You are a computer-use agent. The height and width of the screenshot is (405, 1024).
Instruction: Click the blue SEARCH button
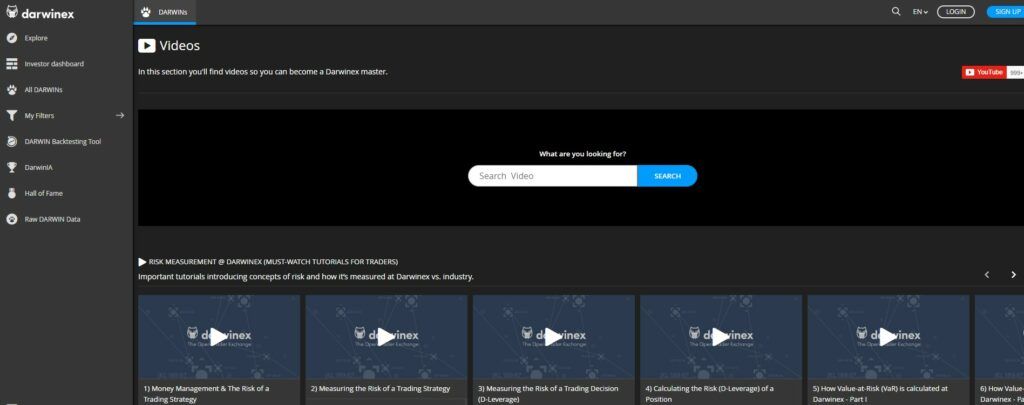click(x=667, y=176)
